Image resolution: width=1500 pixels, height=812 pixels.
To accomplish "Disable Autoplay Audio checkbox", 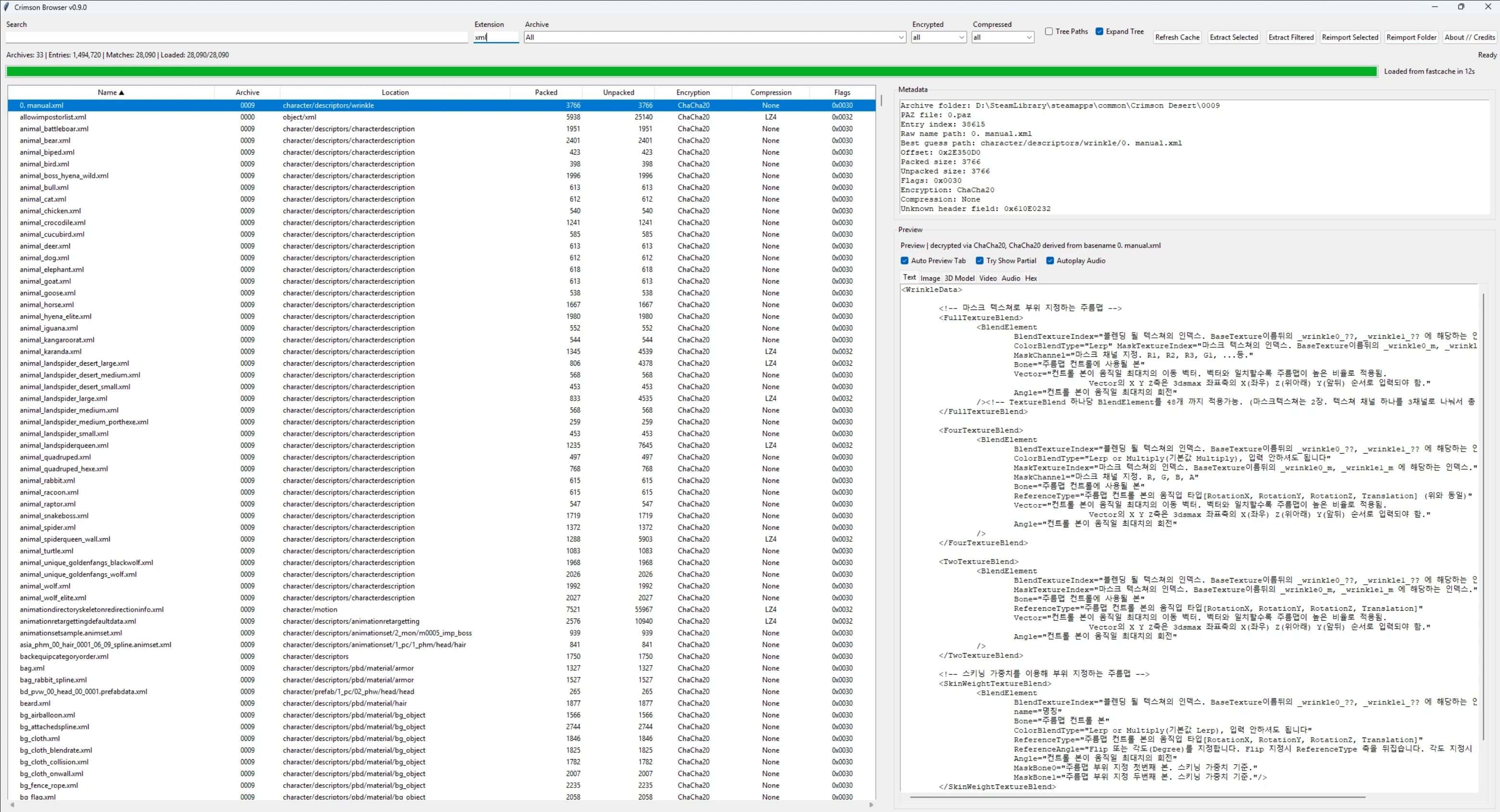I will [1050, 261].
